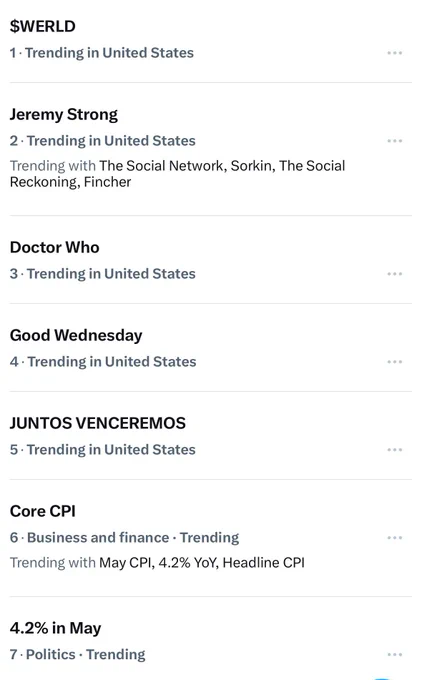Open more options for Good Wednesday trend
This screenshot has height=680, width=422.
[395, 362]
